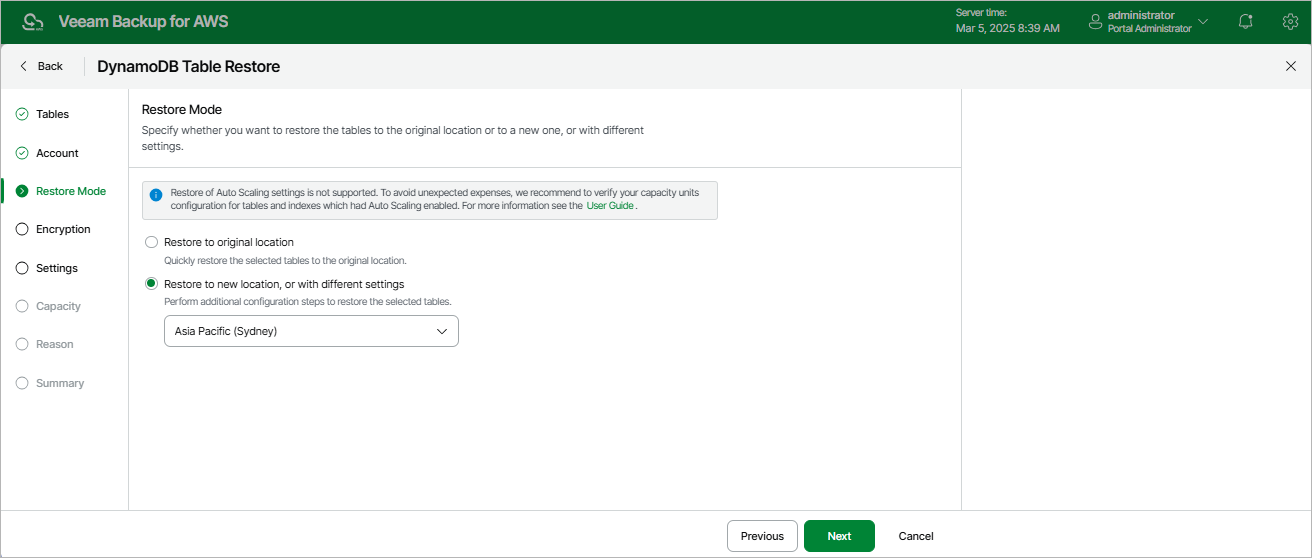Viewport: 1312px width, 558px height.
Task: Click the Account step checkmark icon
Action: tap(22, 153)
